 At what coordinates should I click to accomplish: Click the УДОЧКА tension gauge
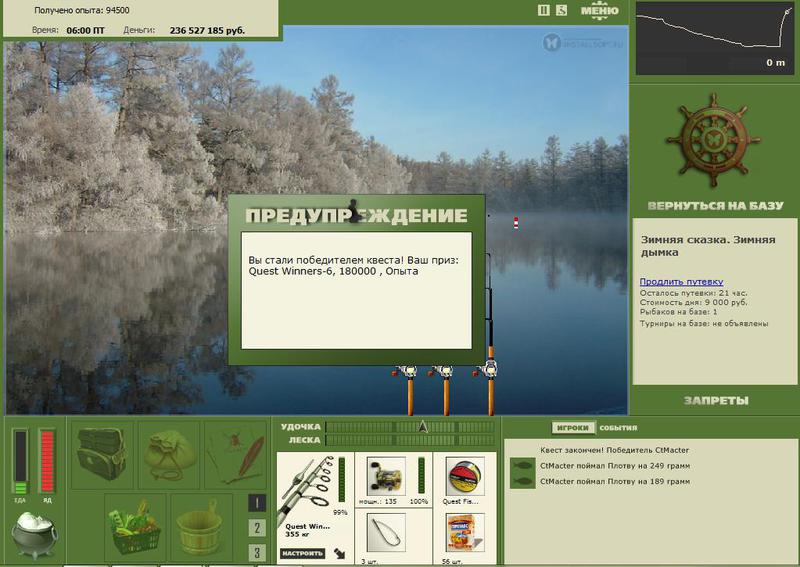(410, 427)
